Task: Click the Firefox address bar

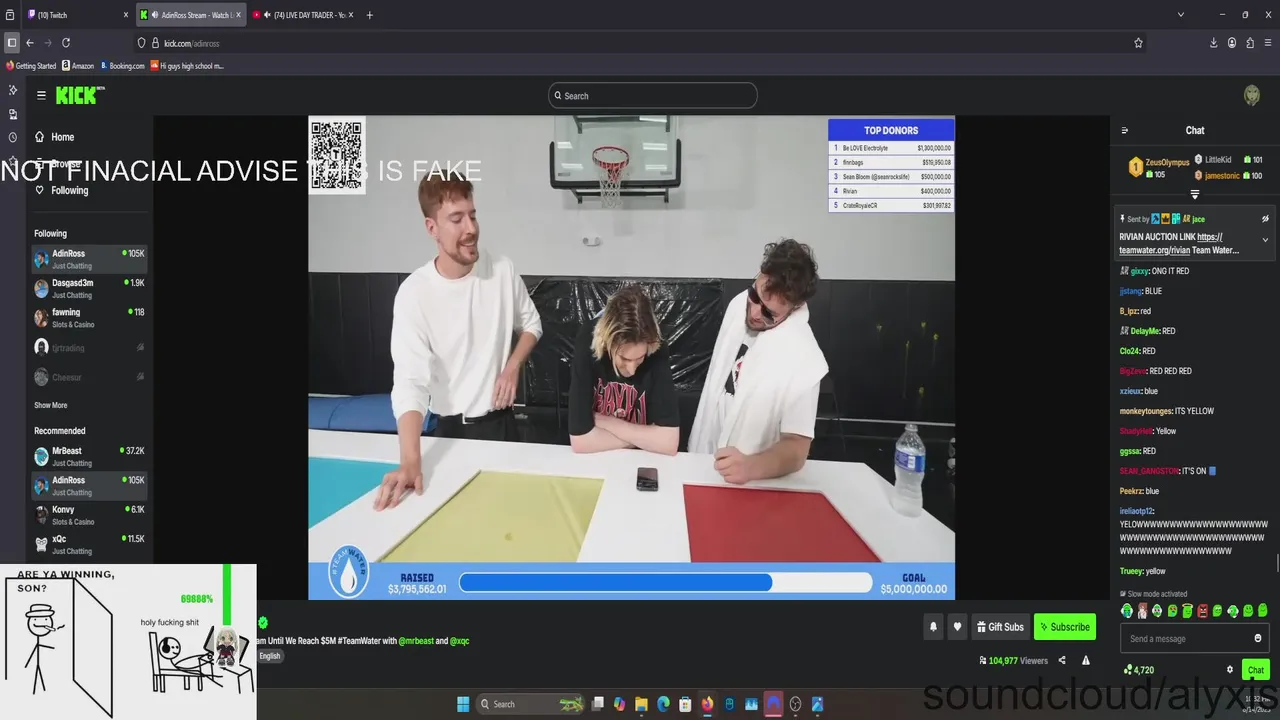Action: tap(640, 43)
